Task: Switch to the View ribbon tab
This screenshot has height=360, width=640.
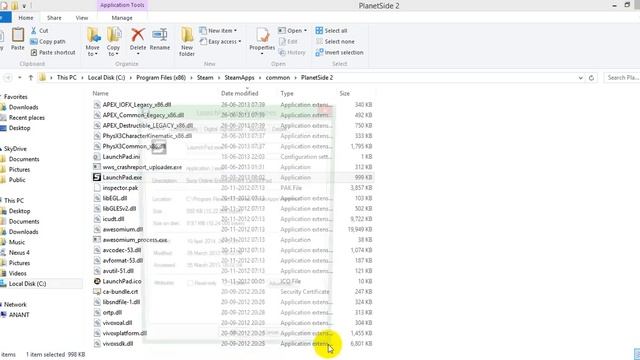Action: point(82,18)
